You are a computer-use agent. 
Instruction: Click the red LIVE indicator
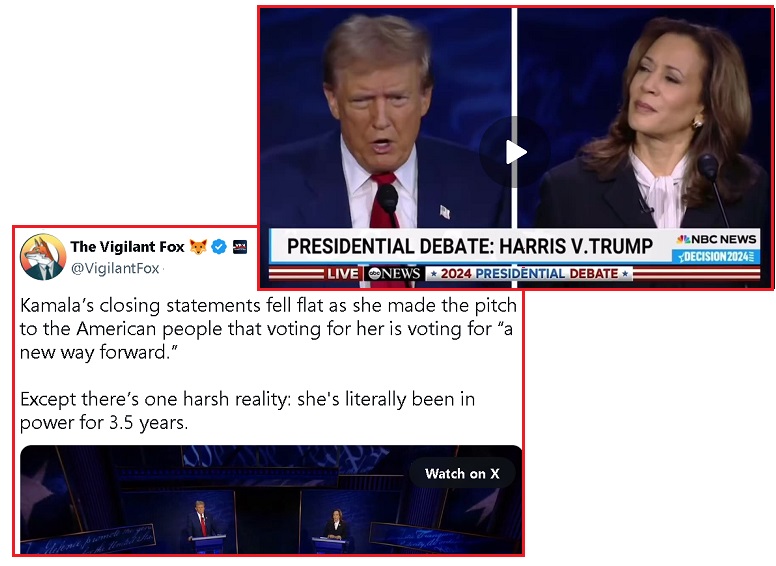pos(342,274)
